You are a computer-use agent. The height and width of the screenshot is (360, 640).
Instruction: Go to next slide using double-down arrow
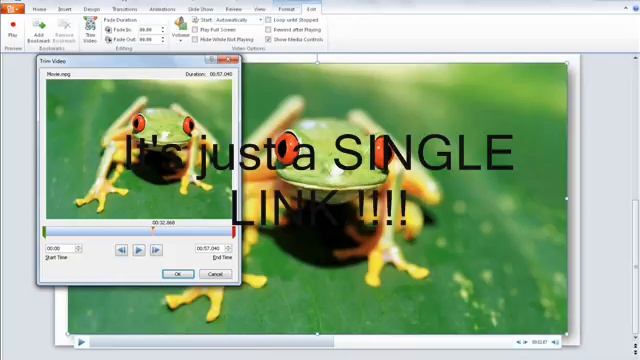(636, 352)
